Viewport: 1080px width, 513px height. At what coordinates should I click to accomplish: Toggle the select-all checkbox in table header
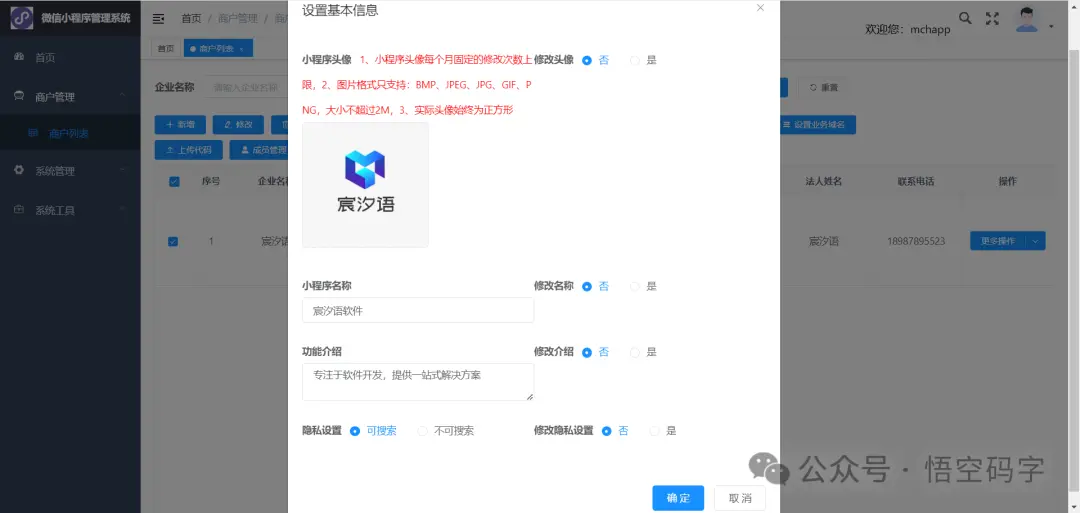point(174,182)
